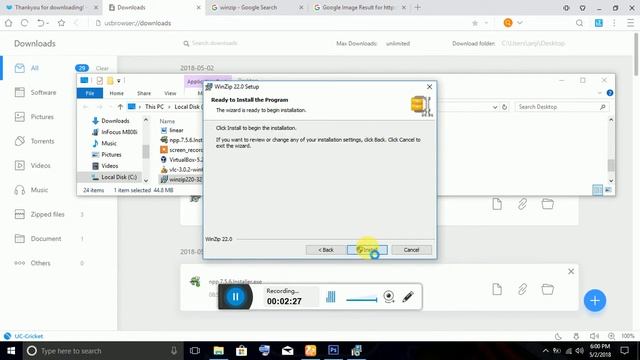Image resolution: width=640 pixels, height=360 pixels.
Task: Switch to the Thankyou for downloading tab
Action: [x=49, y=7]
